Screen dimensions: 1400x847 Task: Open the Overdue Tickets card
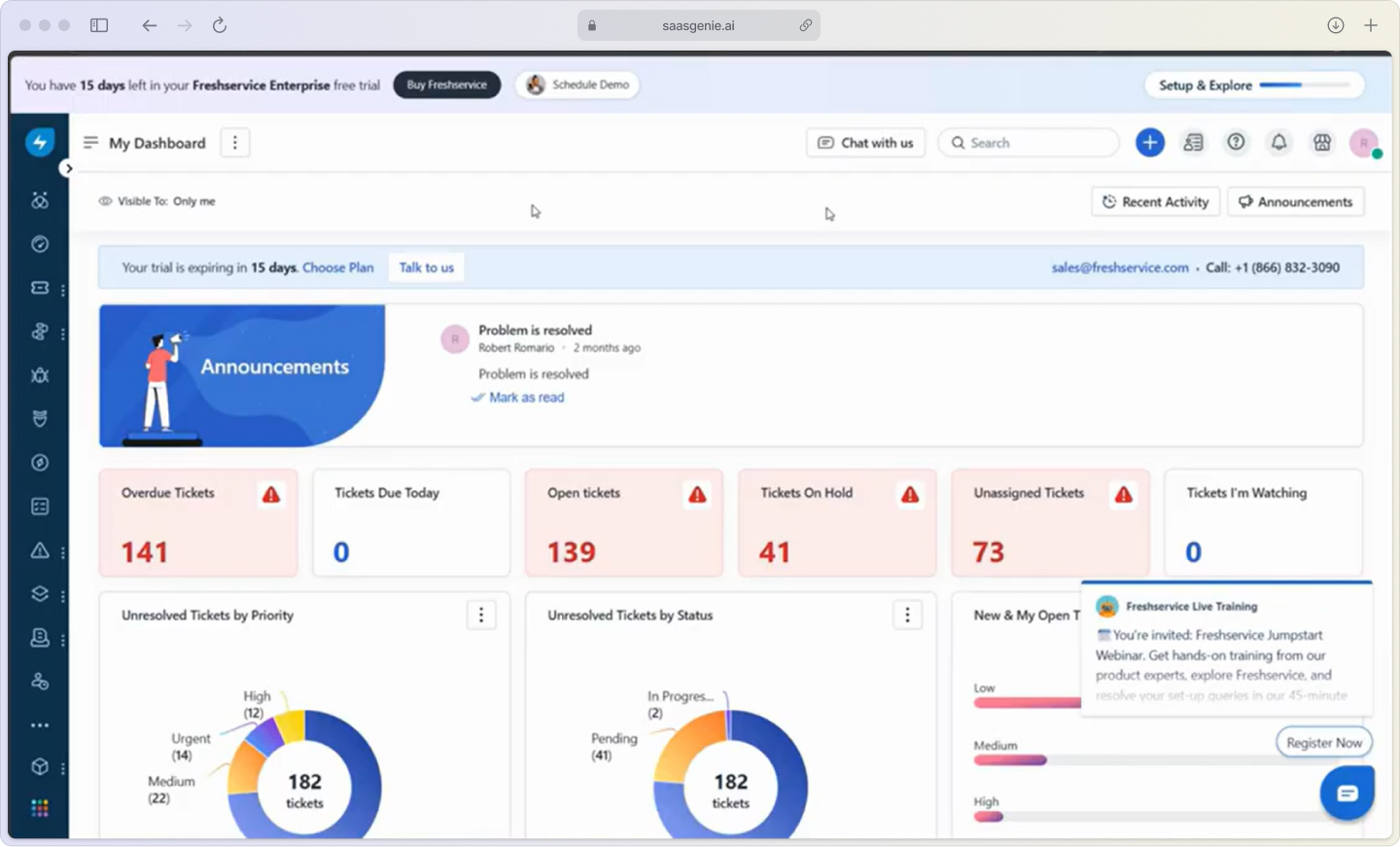click(198, 523)
